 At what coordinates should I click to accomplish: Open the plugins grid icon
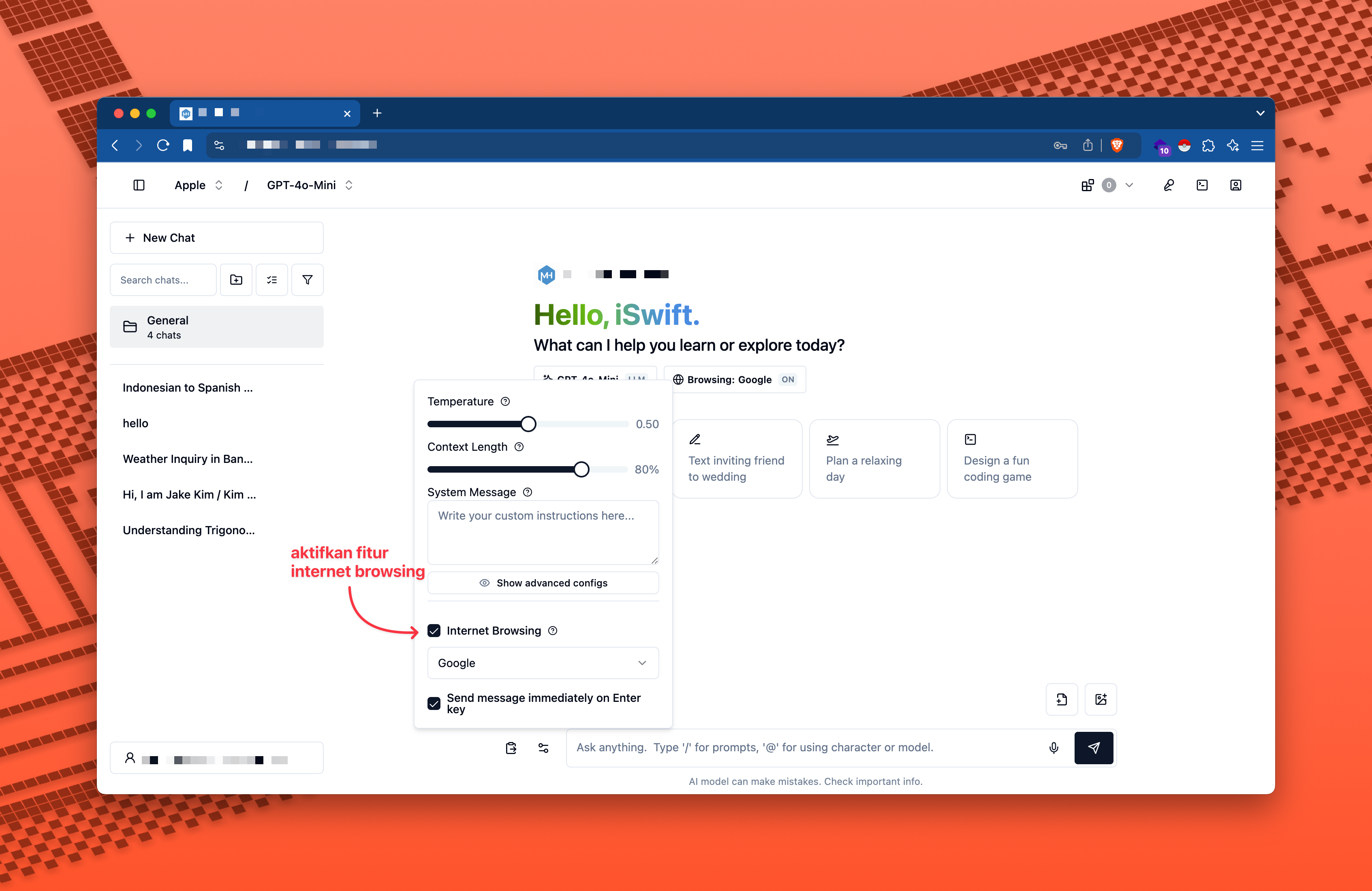click(1087, 185)
